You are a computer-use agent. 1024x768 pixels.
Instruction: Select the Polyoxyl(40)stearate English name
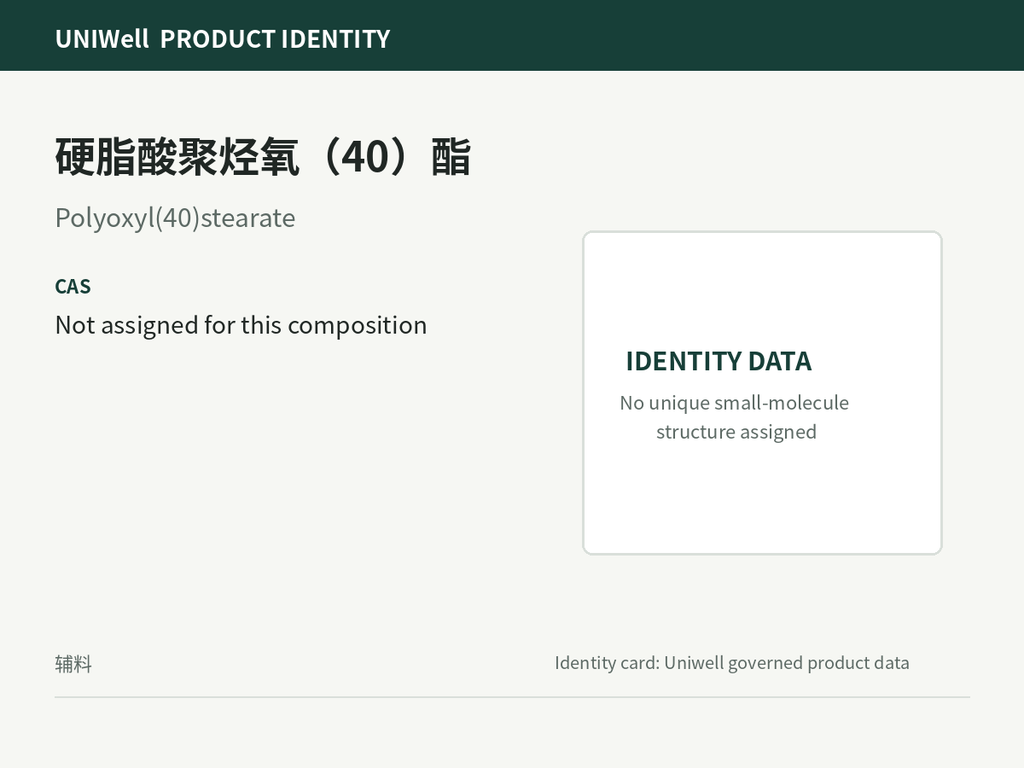pyautogui.click(x=175, y=218)
